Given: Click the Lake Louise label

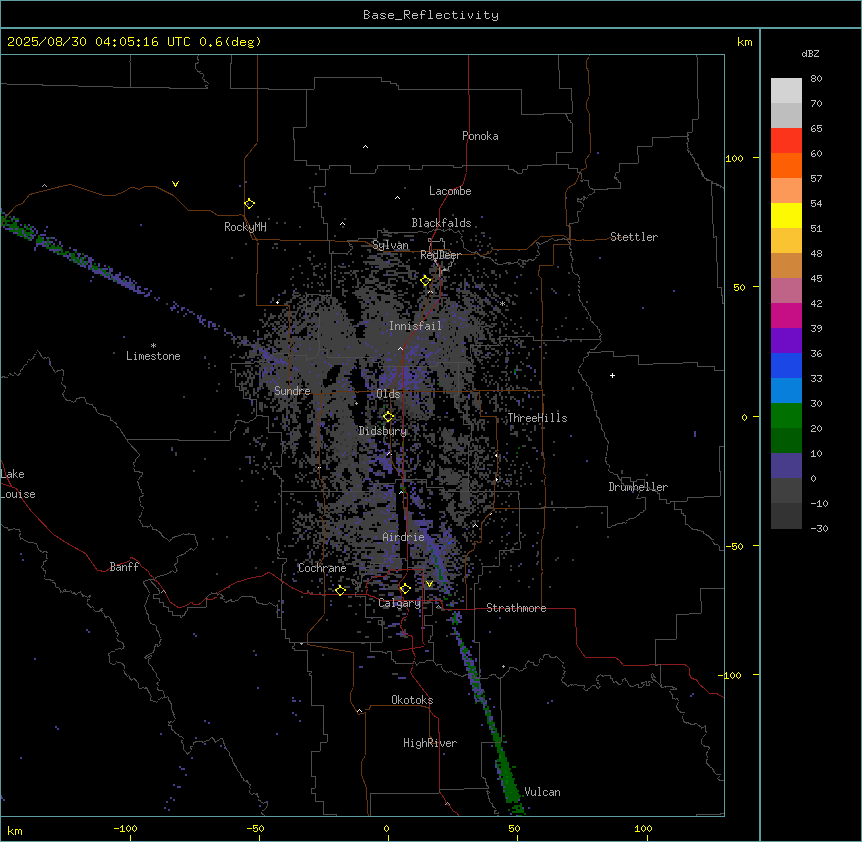Looking at the screenshot, I should pos(18,484).
